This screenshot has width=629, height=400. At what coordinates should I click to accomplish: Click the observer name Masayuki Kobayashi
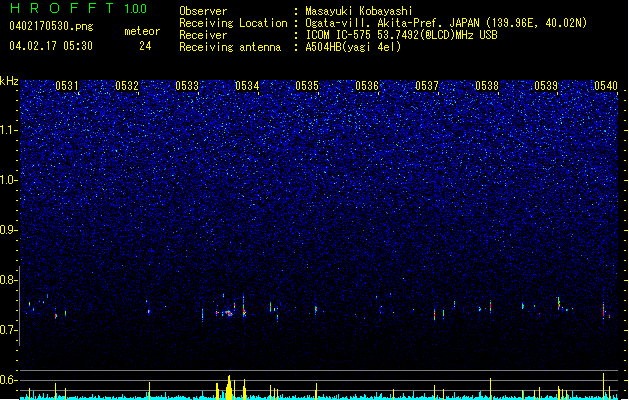[x=359, y=11]
